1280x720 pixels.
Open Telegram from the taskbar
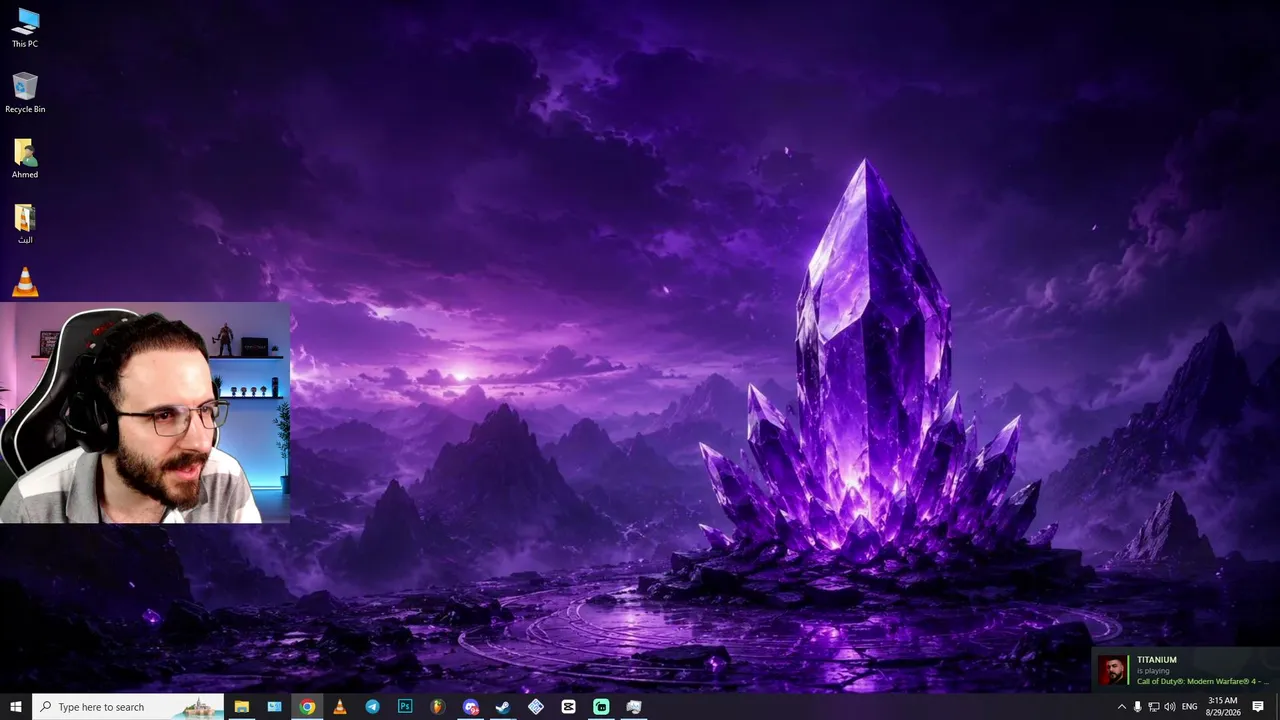(372, 707)
